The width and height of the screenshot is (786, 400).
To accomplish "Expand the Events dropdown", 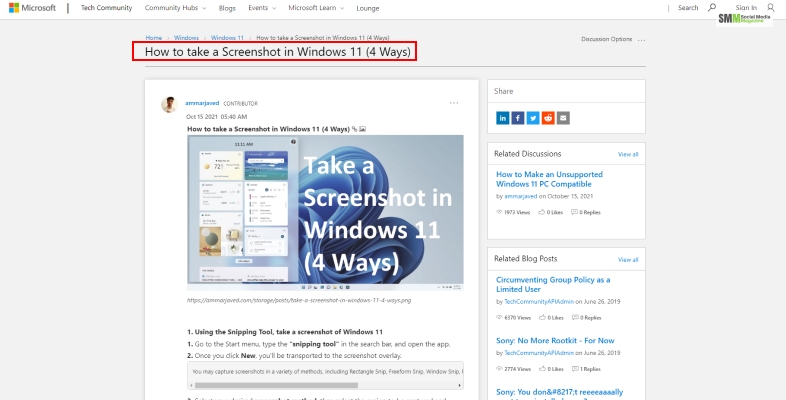I will tap(262, 8).
